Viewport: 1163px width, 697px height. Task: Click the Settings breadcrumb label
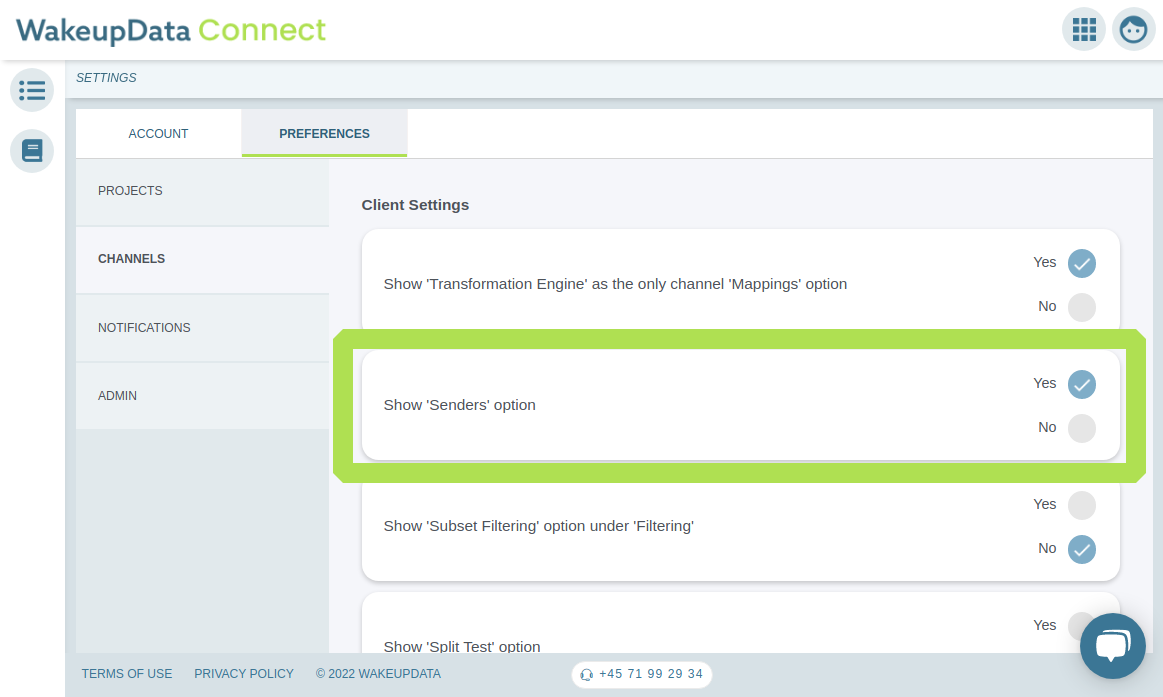[x=106, y=78]
